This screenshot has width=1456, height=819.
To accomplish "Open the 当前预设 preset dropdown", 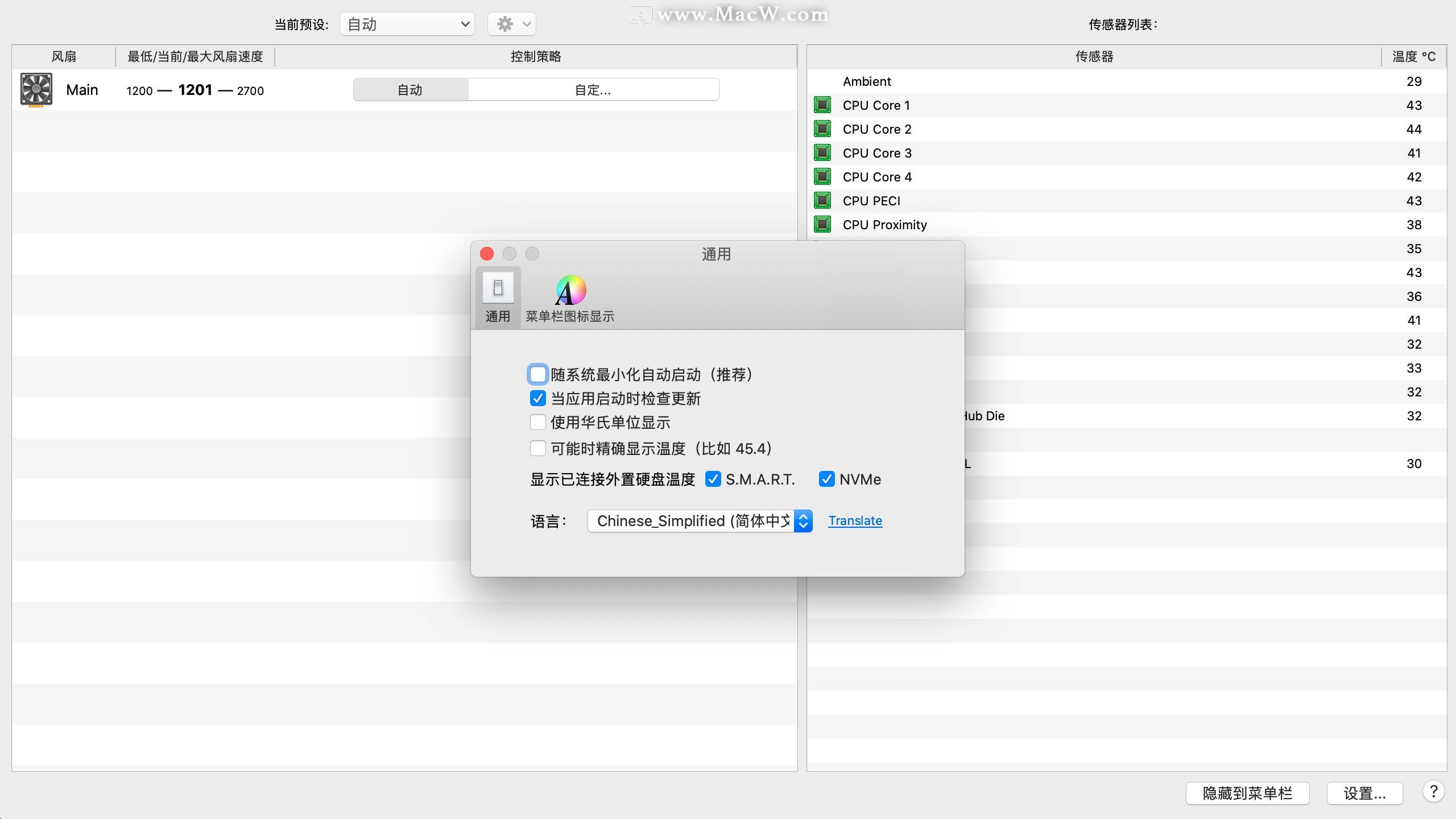I will [407, 24].
